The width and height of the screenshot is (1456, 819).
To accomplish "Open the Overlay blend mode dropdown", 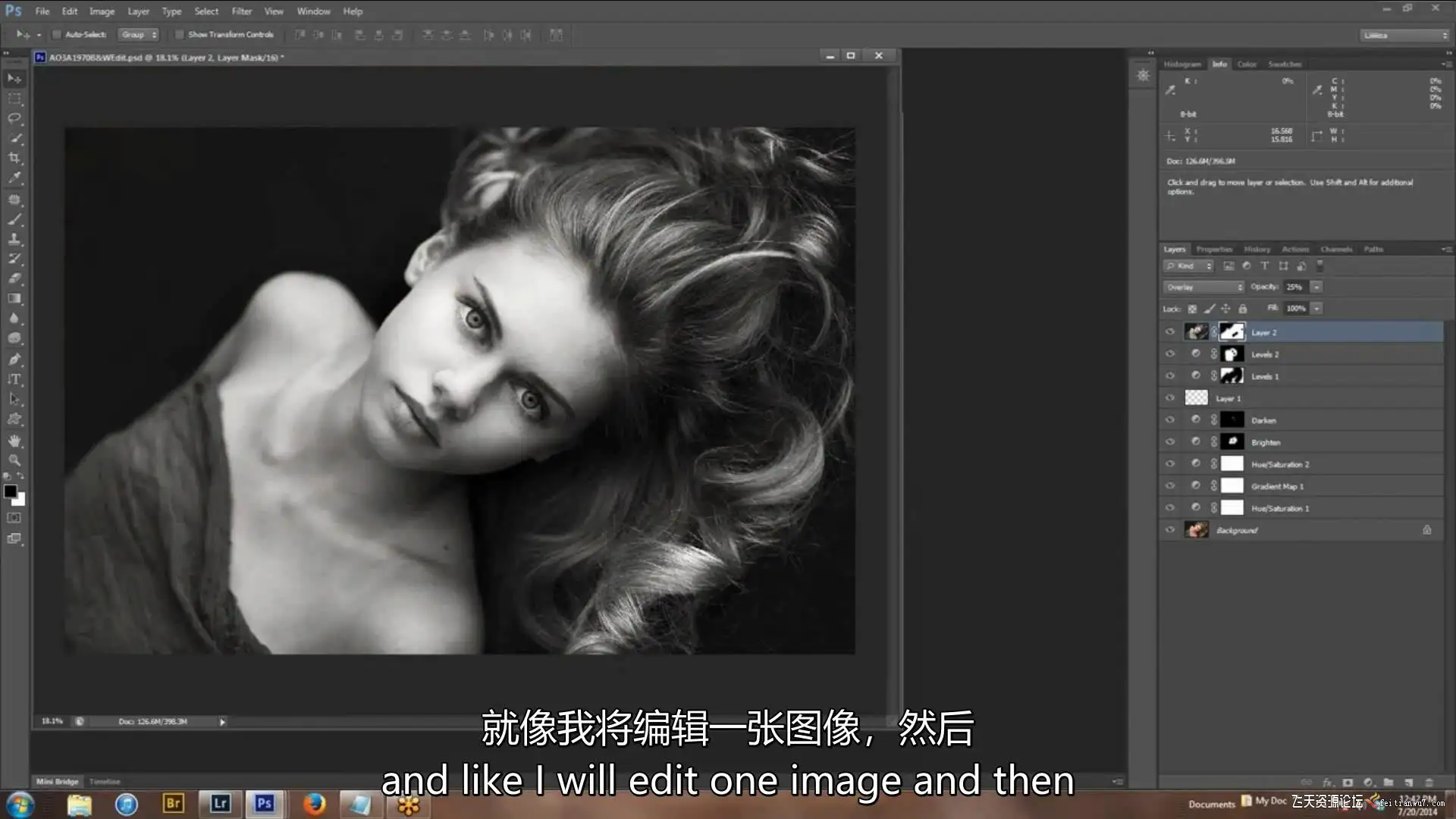I will tap(1203, 287).
